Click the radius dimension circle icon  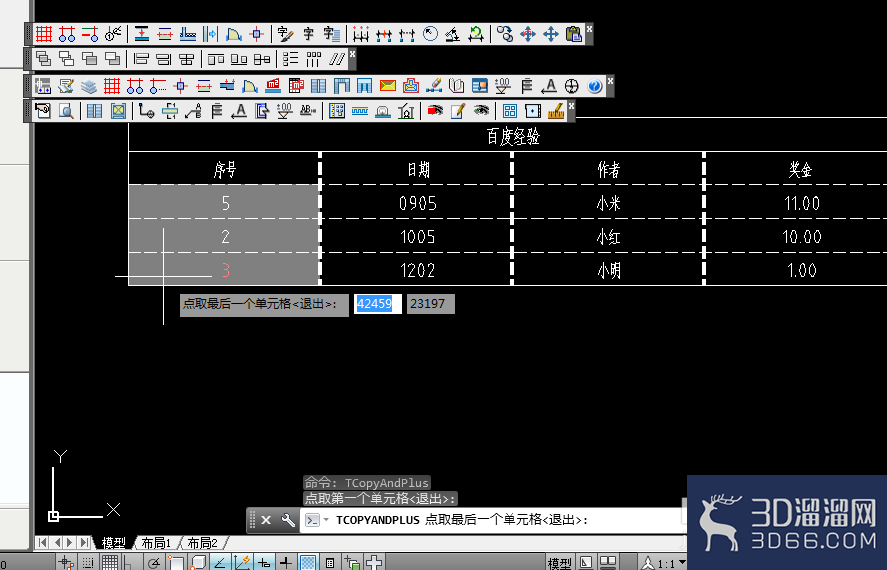[430, 34]
